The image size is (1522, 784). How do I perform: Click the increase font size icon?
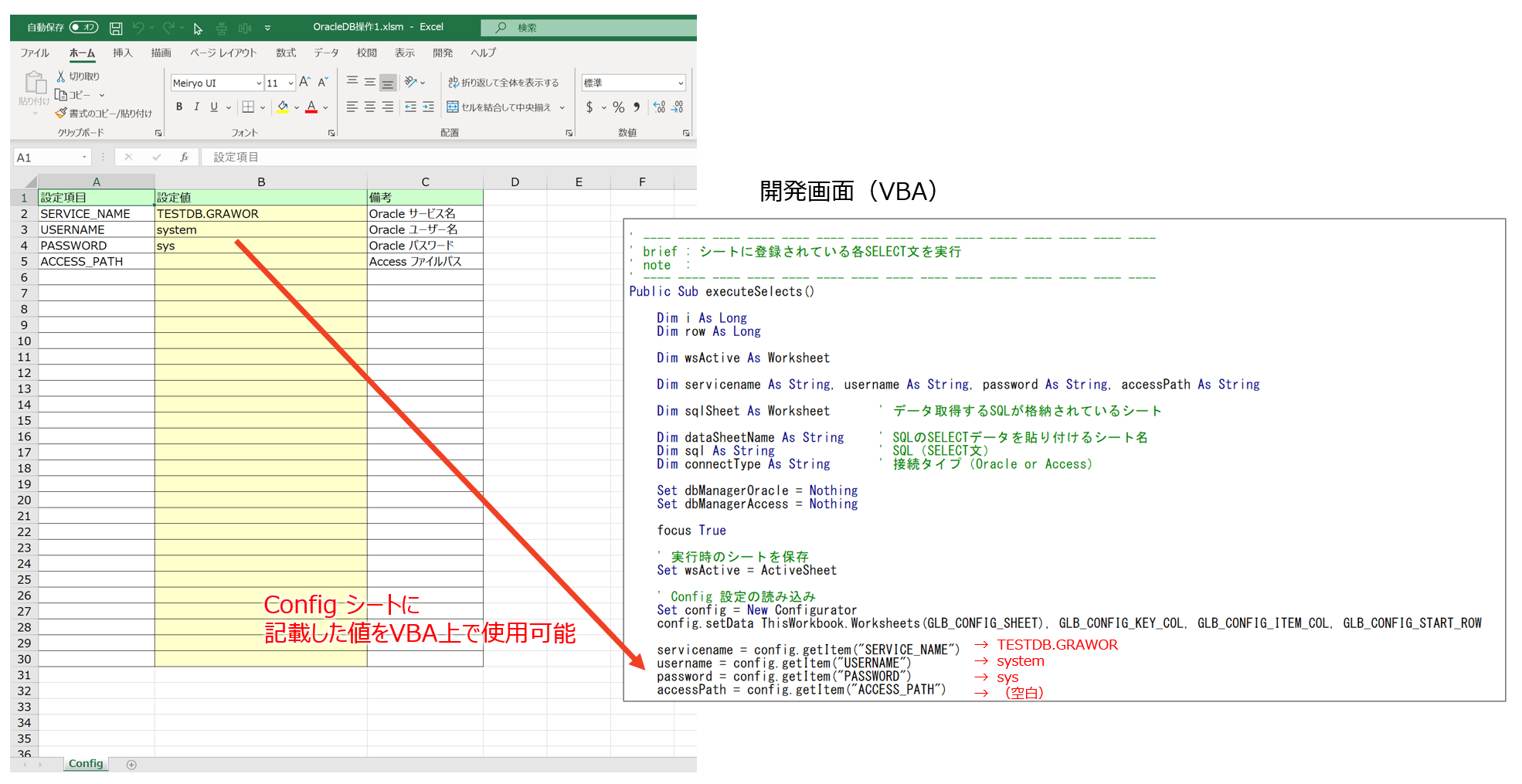pos(304,82)
